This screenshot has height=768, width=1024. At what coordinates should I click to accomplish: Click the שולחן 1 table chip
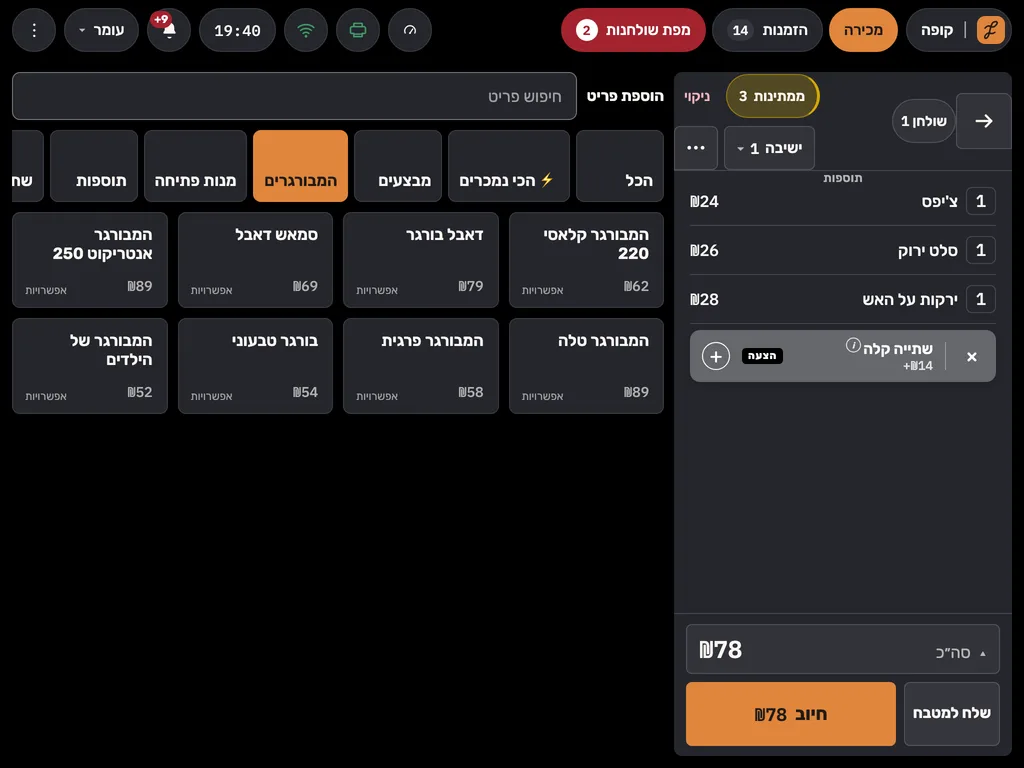[923, 121]
